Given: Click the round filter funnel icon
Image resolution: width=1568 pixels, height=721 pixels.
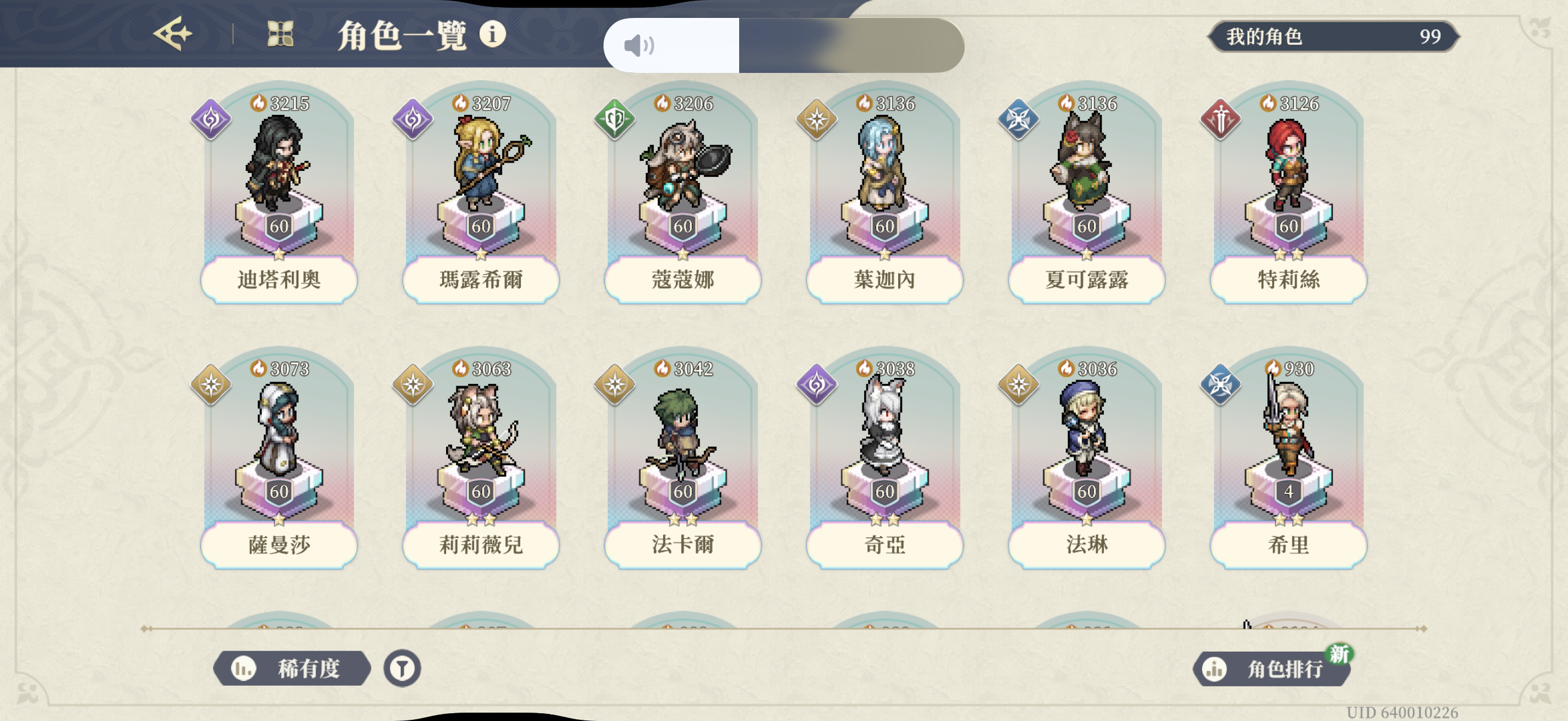Looking at the screenshot, I should (x=402, y=668).
